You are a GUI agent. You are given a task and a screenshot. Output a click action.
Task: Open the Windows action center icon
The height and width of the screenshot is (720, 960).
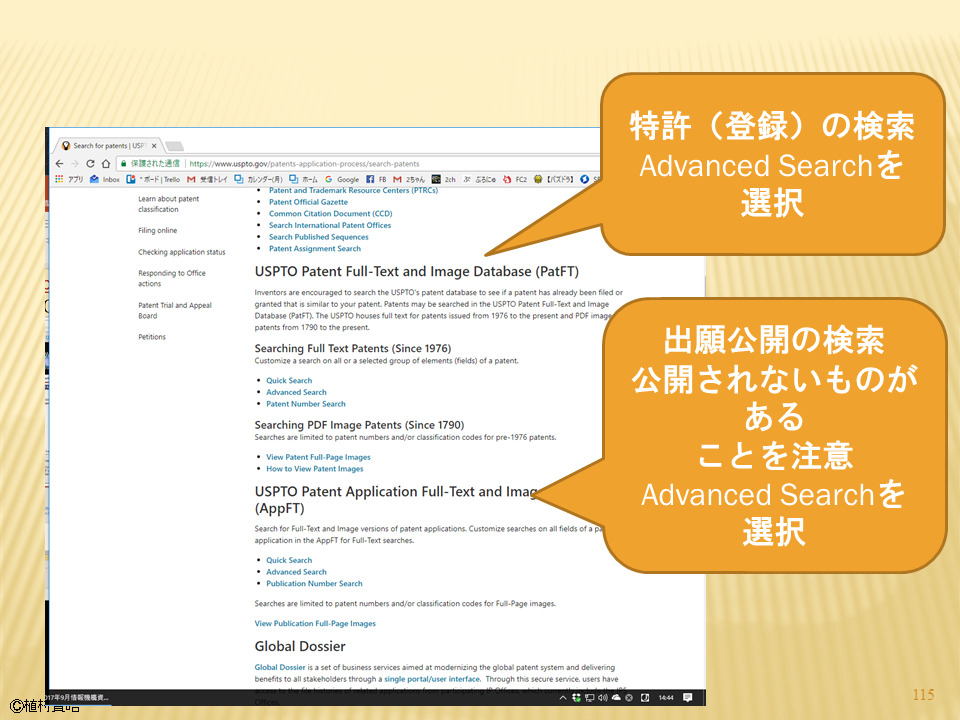688,697
